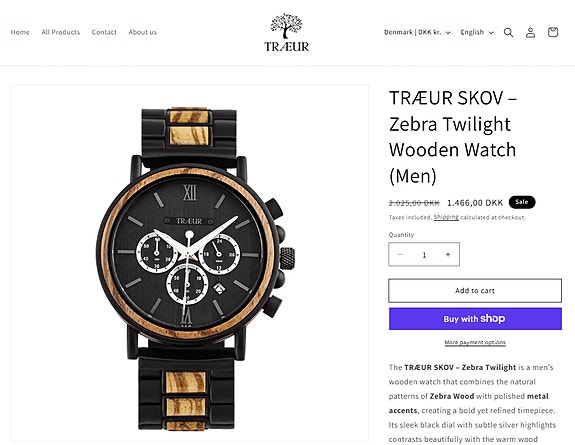Expand the Denmark | DKK kr. country selector
Screen dimensions: 575x445
coord(417,32)
